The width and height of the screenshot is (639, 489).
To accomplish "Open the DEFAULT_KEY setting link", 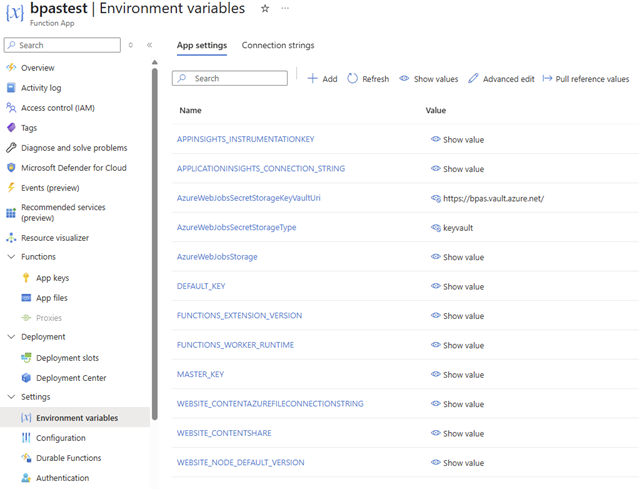I will 201,286.
